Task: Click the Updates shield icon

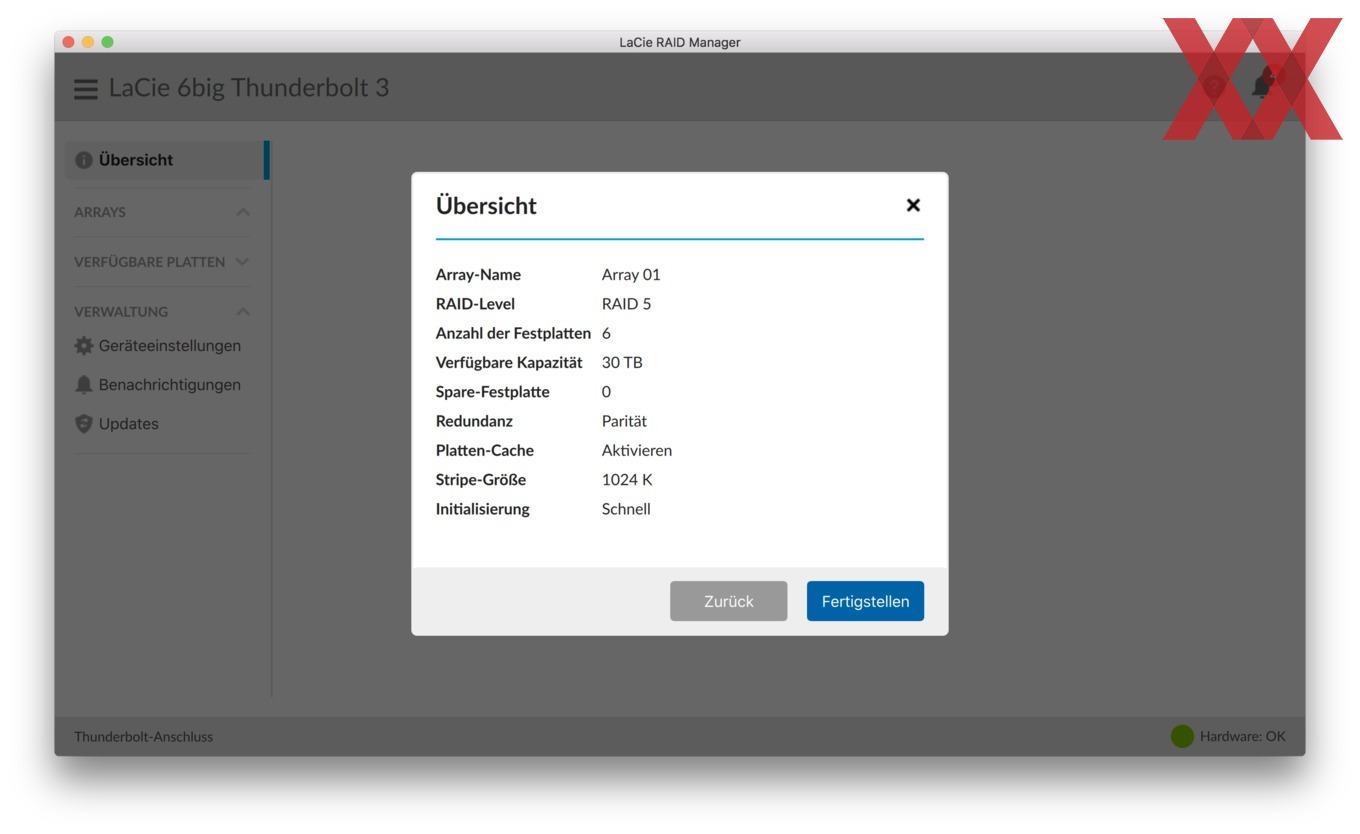Action: click(x=84, y=424)
